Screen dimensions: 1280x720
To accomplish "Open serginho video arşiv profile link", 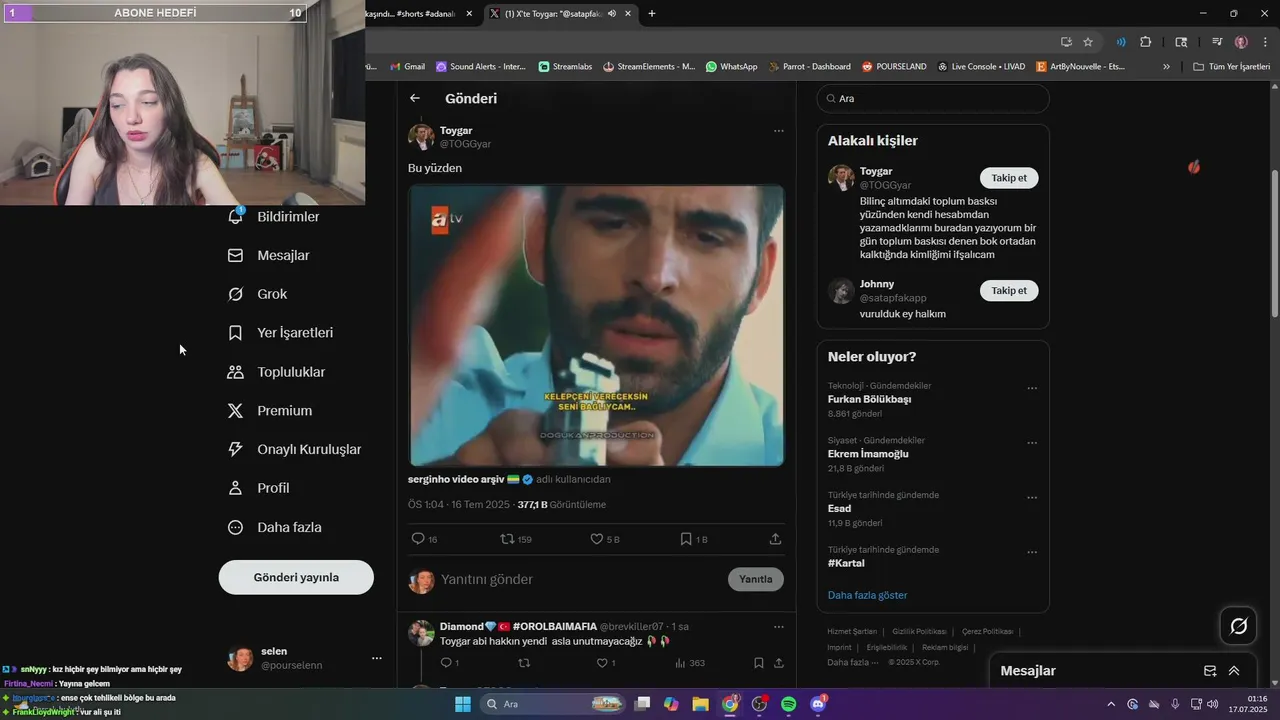I will pos(457,479).
